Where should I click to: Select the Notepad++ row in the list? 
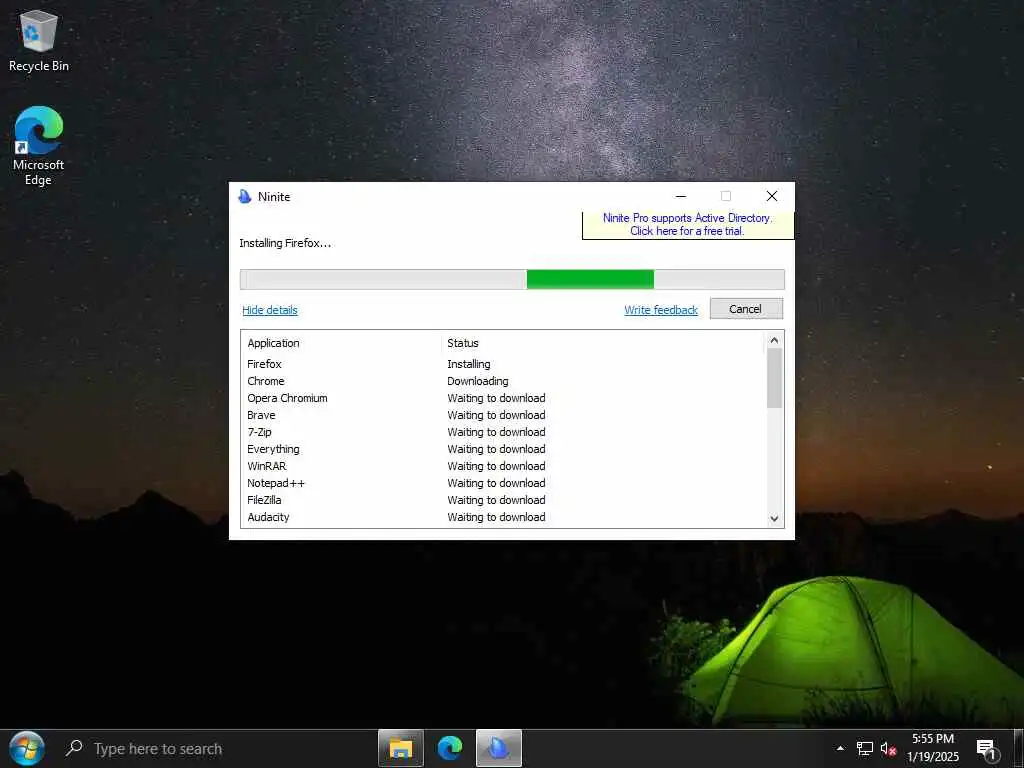[503, 483]
